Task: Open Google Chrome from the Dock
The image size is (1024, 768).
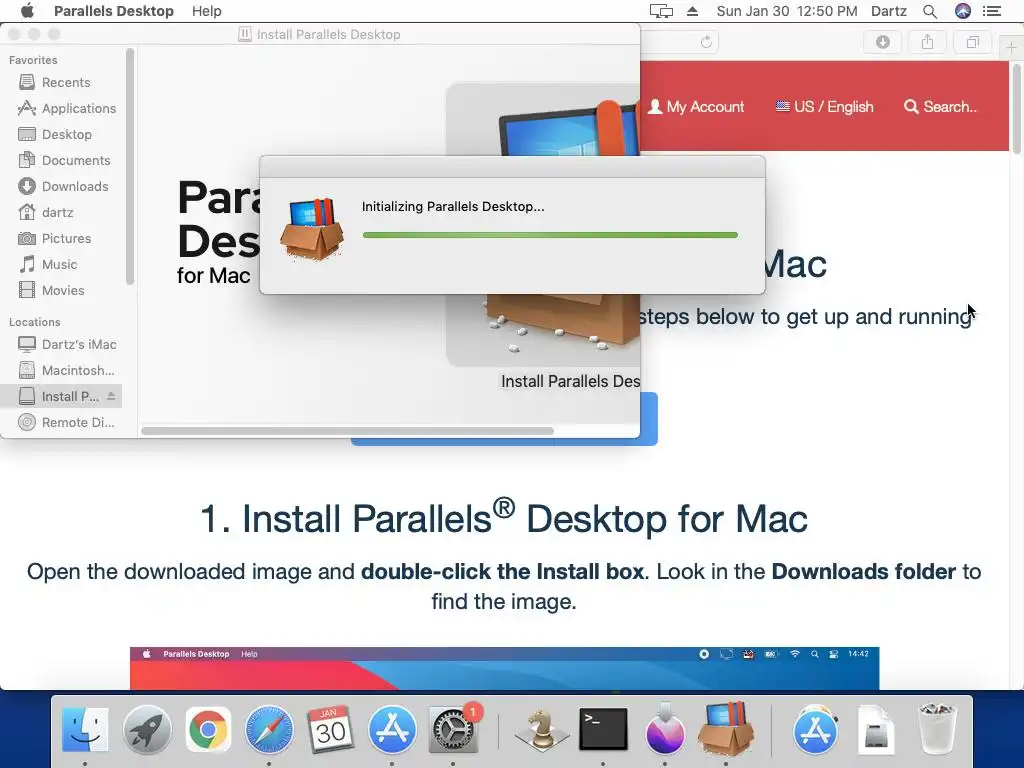Action: point(208,729)
